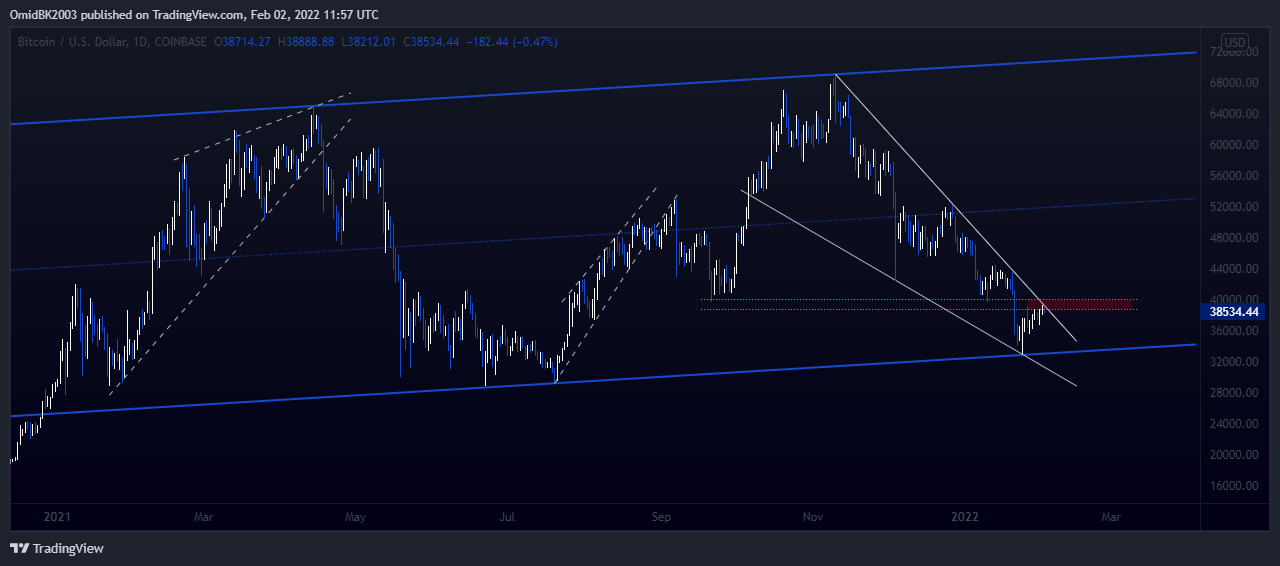Click the TradingView logo at the bottom

pos(57,548)
